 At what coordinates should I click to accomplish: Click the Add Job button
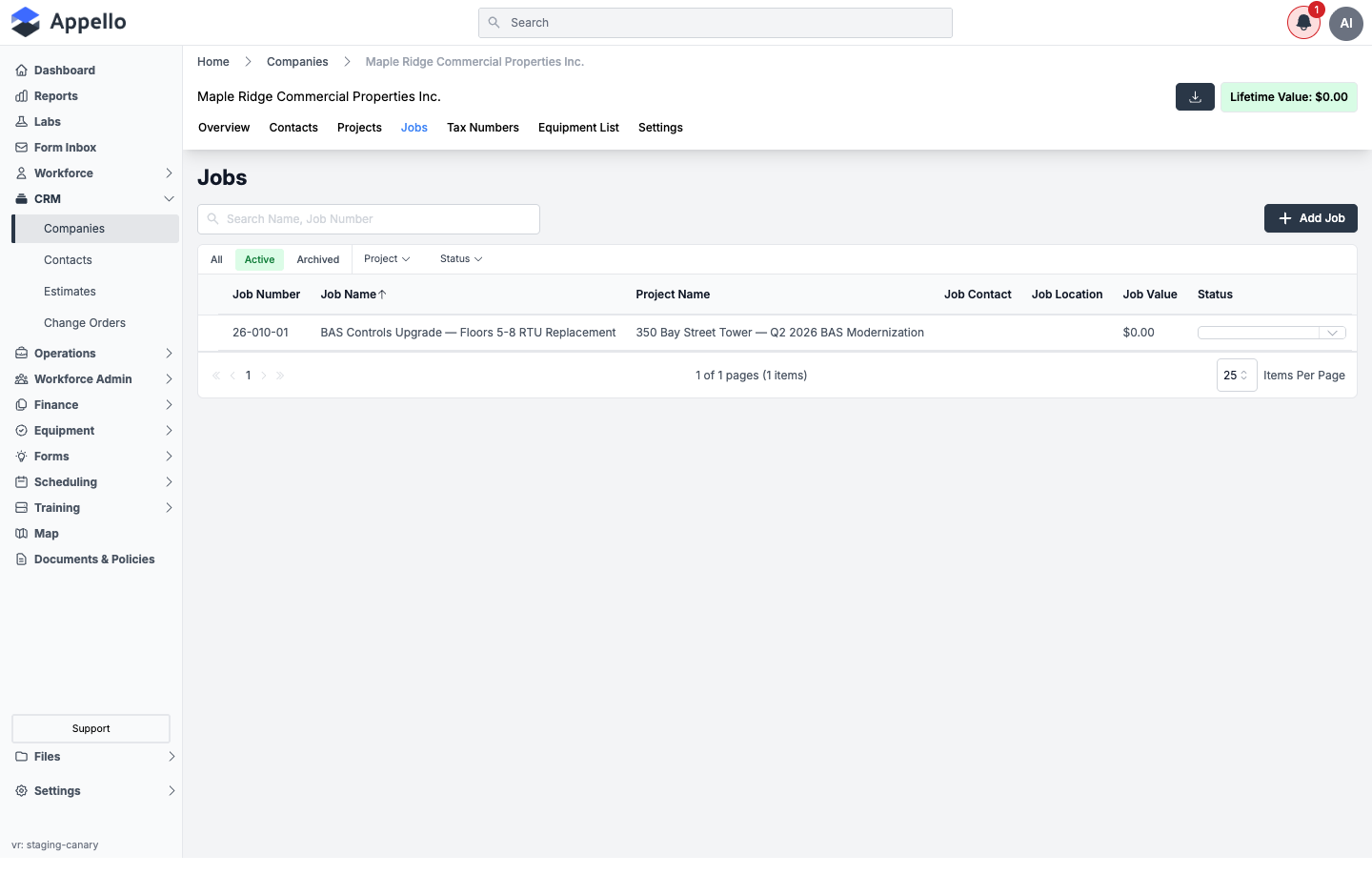pos(1311,218)
